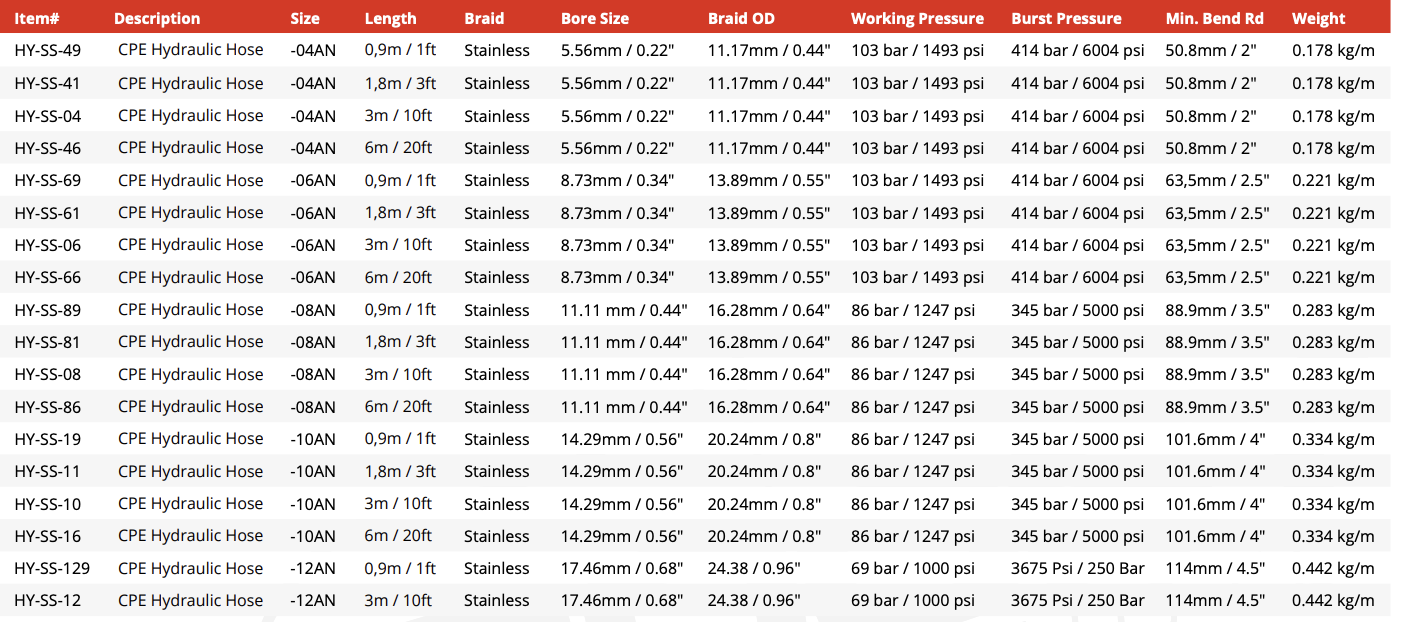Click the Size column header
Screen dimensions: 1402x622
pyautogui.click(x=305, y=18)
